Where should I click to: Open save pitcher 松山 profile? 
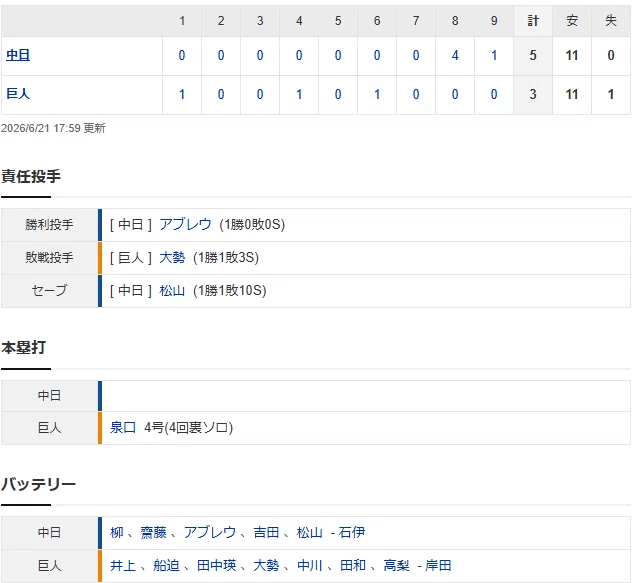point(172,290)
